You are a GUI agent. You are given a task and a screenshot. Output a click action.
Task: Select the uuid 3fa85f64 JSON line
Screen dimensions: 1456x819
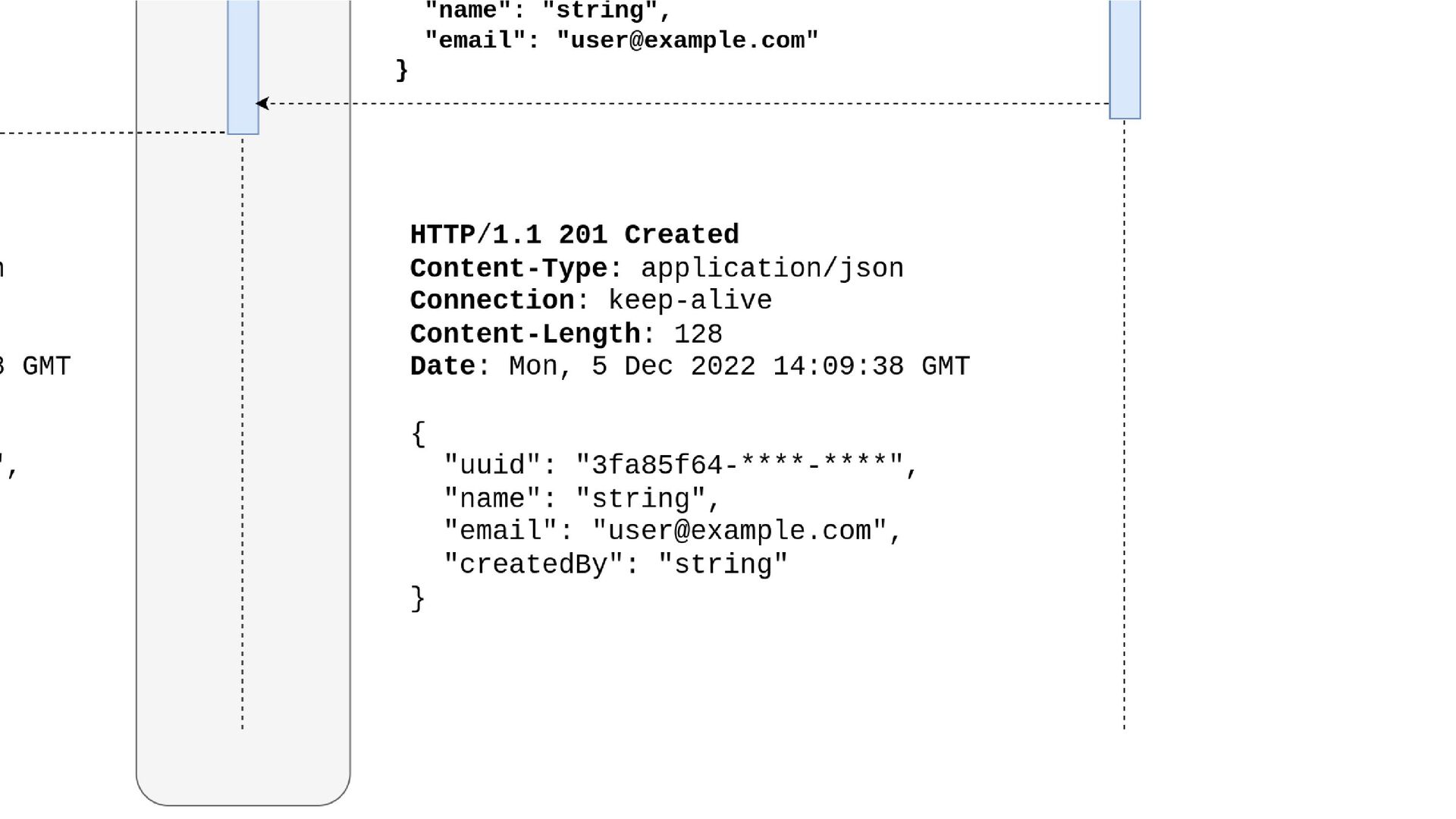tap(680, 465)
